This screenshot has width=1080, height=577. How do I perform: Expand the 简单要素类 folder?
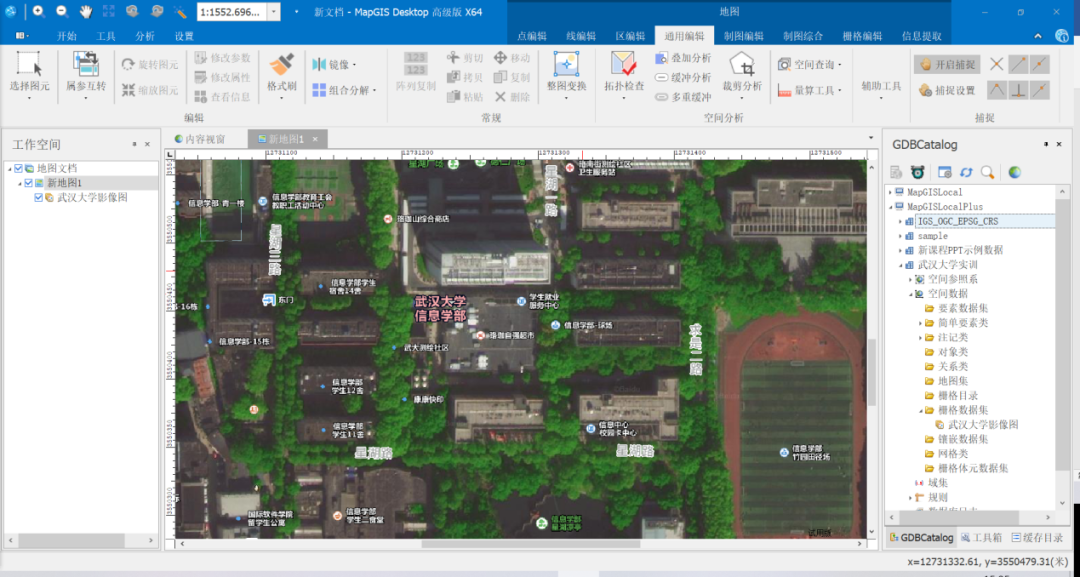920,323
